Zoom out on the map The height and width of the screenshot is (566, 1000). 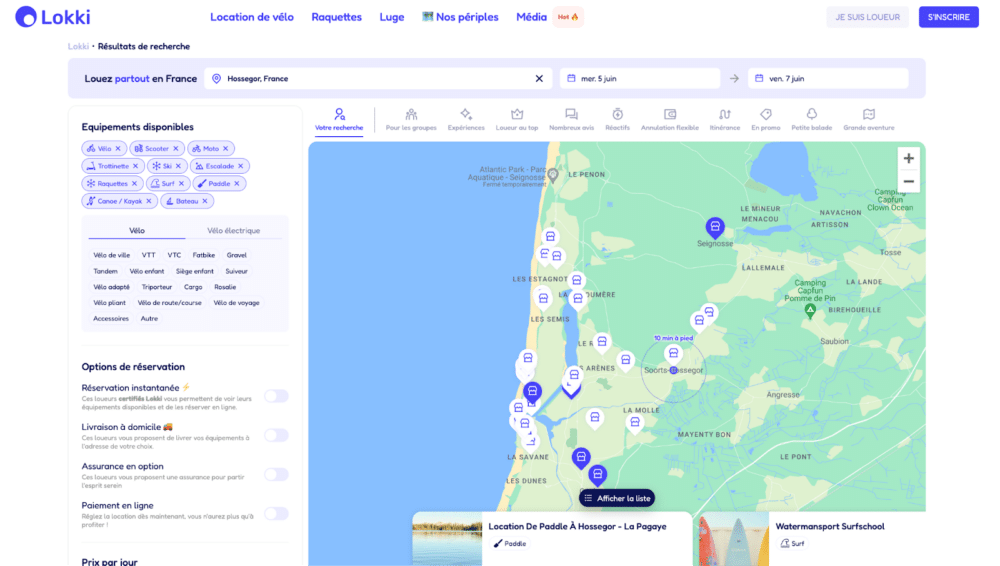pyautogui.click(x=909, y=182)
